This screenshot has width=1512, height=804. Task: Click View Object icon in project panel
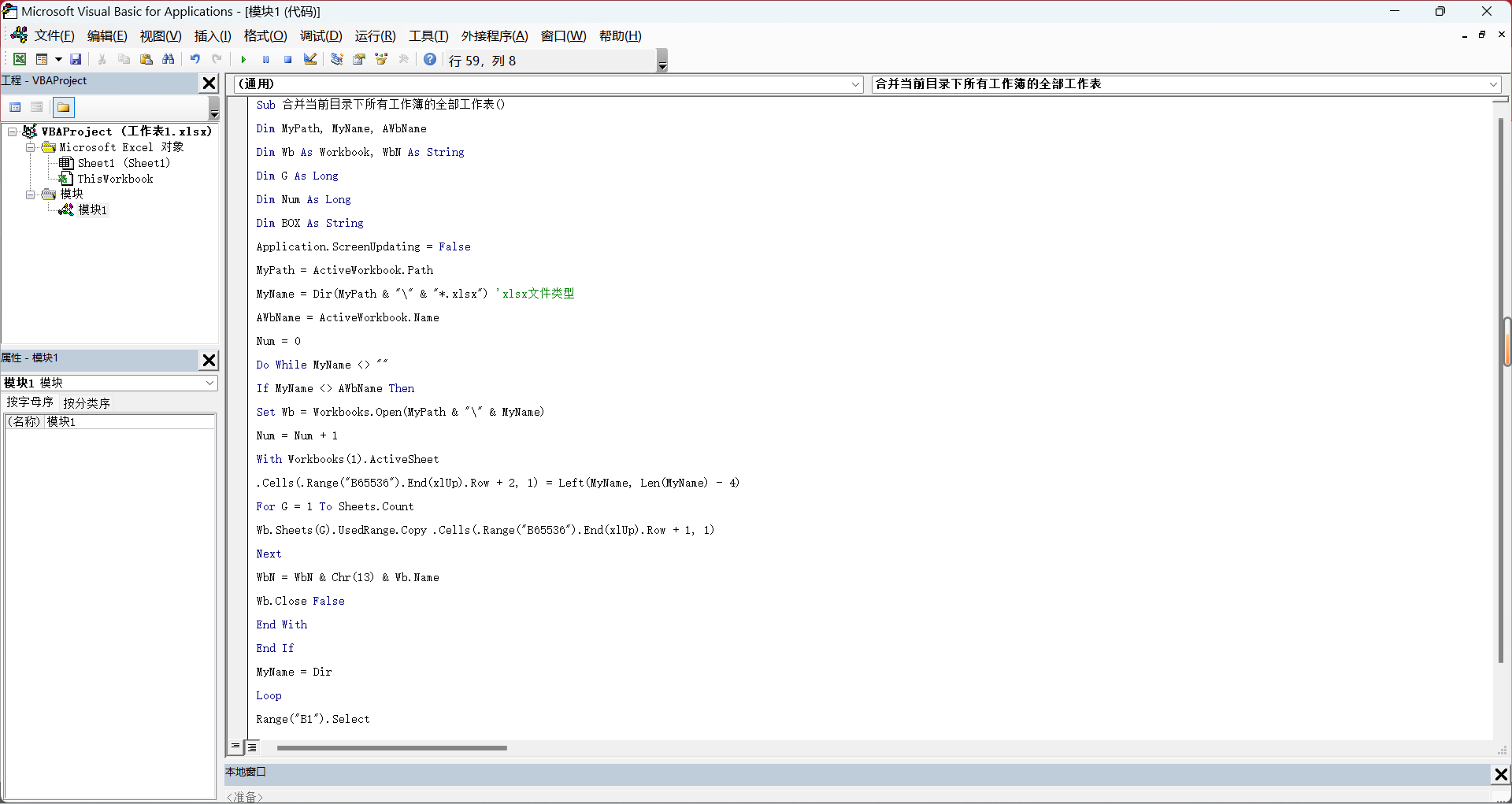pos(36,107)
